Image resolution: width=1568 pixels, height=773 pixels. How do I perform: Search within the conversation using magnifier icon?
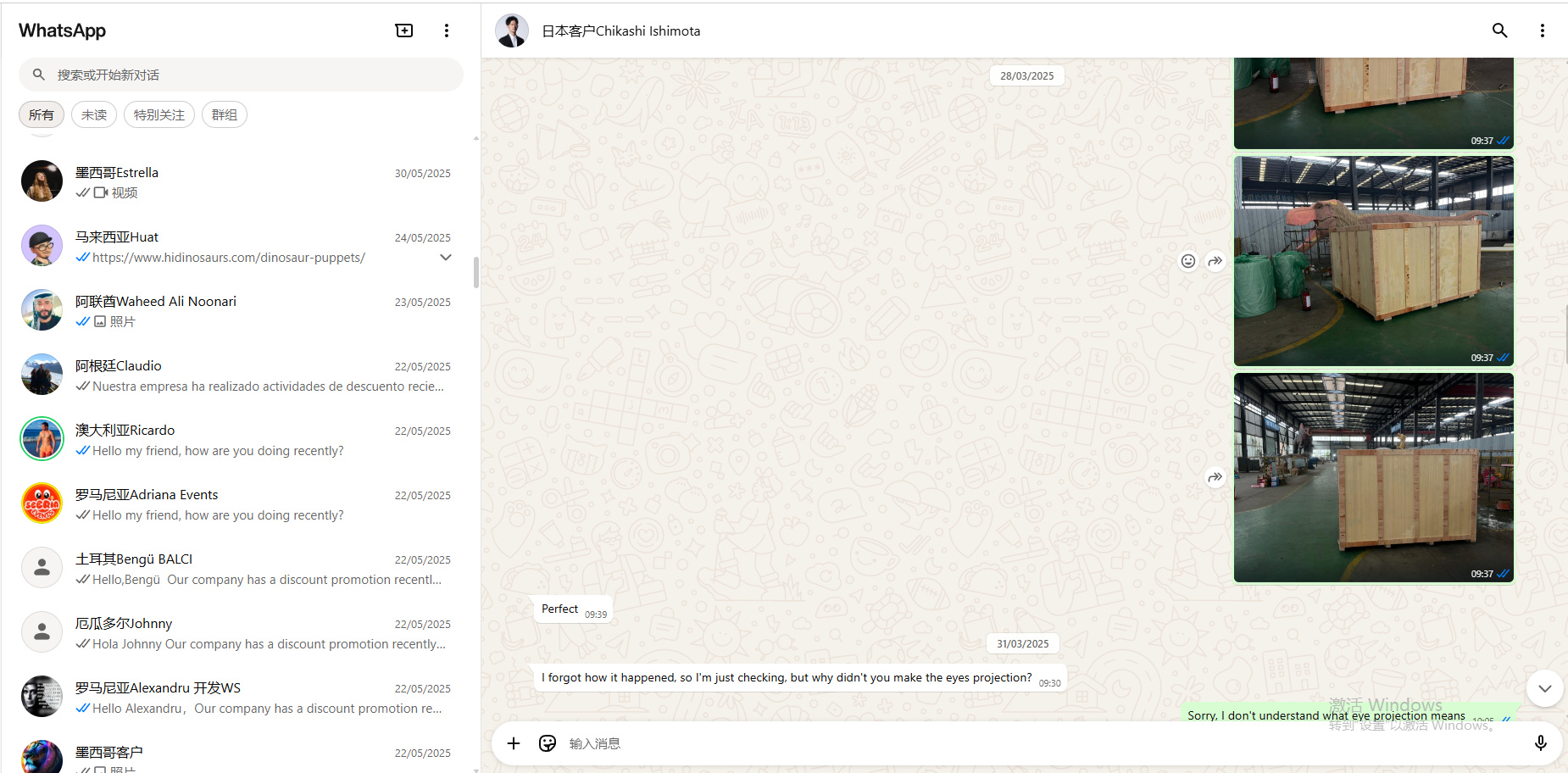tap(1499, 31)
